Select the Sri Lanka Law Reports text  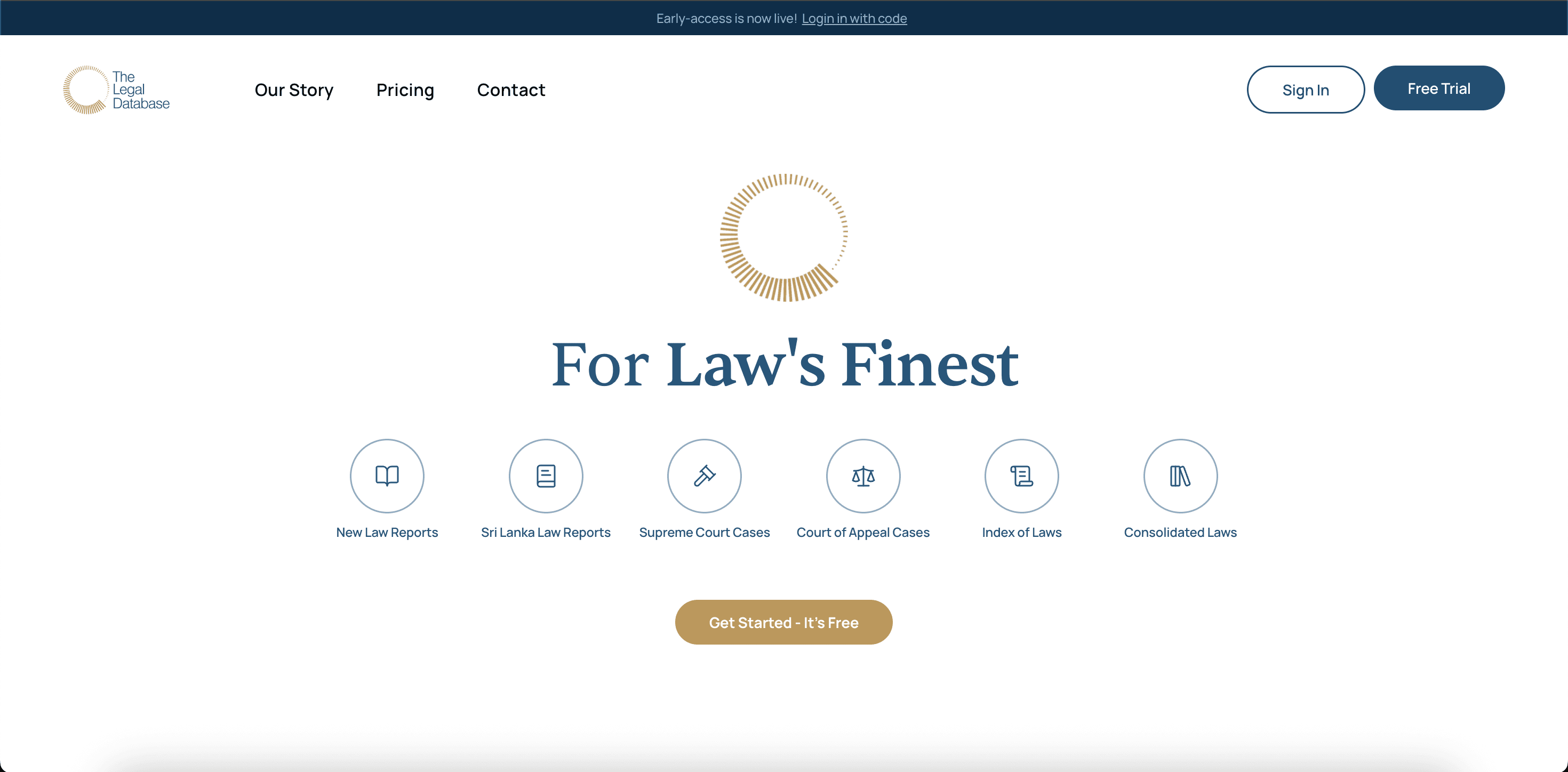[546, 532]
